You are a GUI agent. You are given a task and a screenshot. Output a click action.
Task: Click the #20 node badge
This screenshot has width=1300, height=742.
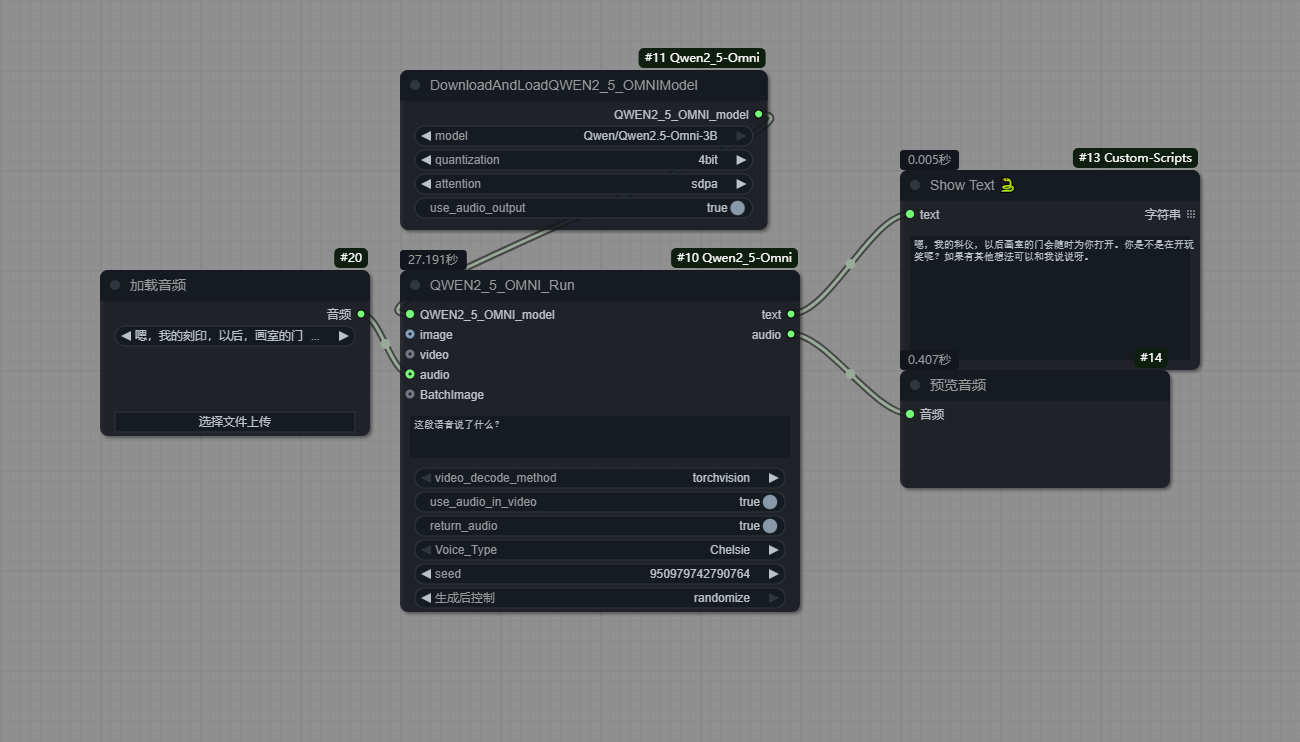(351, 258)
